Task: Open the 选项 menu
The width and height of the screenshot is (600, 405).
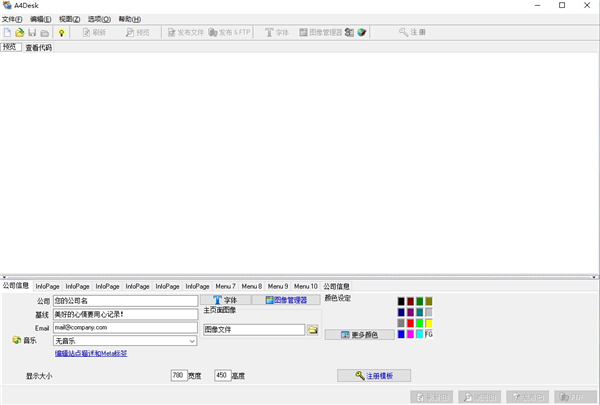Action: pyautogui.click(x=99, y=19)
